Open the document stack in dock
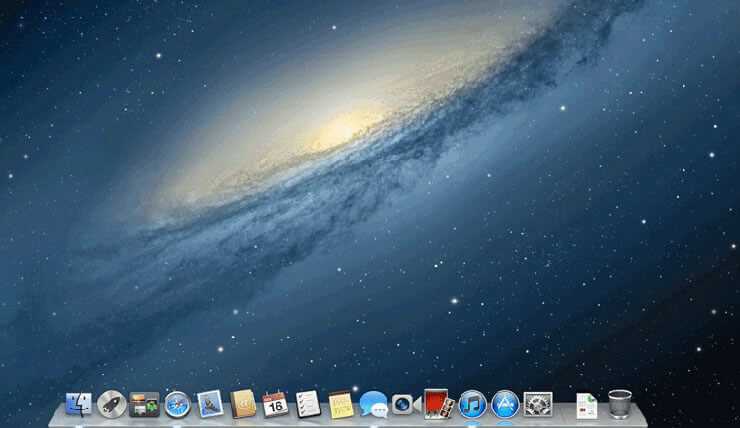The width and height of the screenshot is (740, 428). tap(587, 406)
